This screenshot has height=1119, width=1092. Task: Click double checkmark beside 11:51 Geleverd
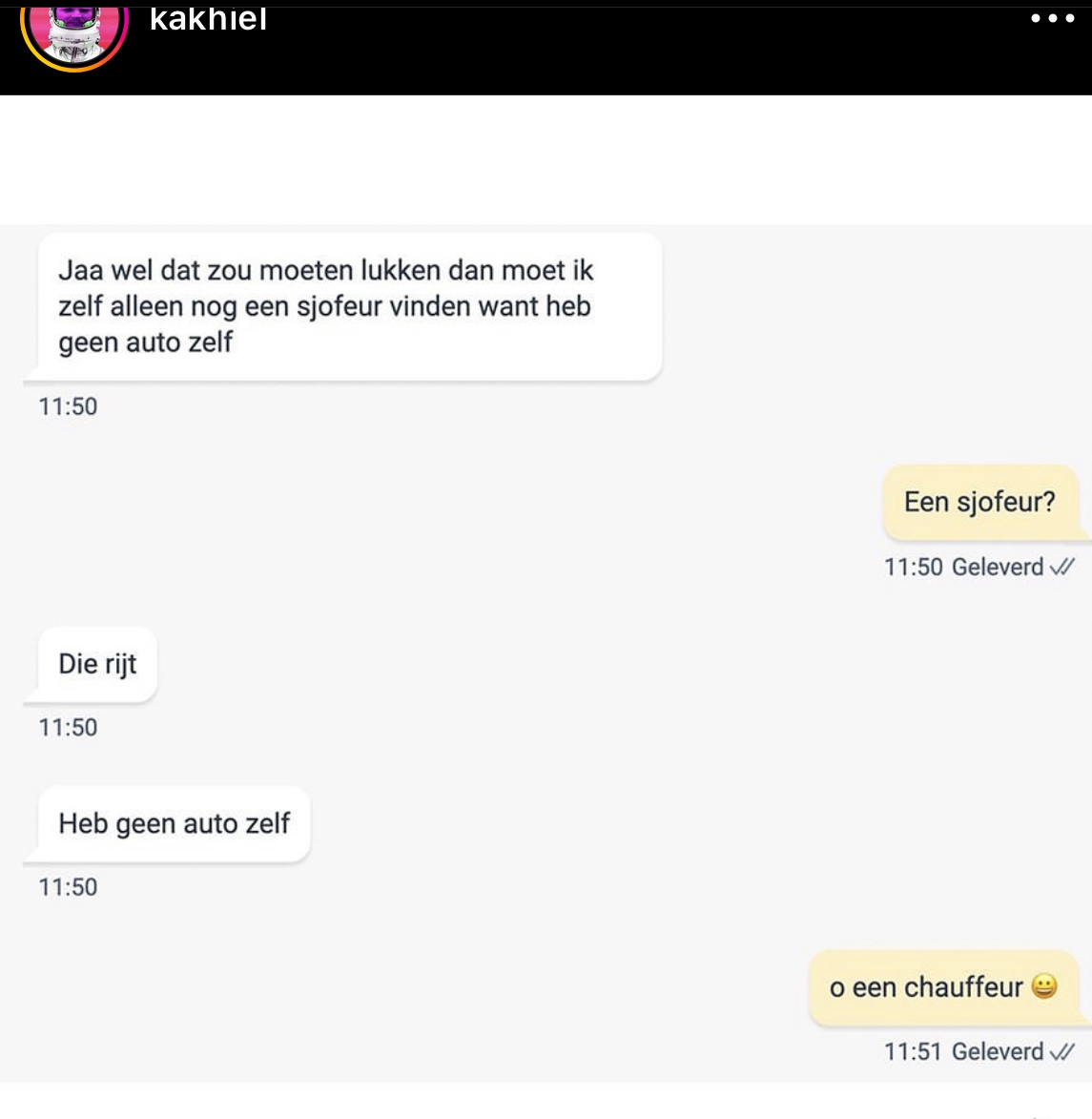pos(1061,1051)
